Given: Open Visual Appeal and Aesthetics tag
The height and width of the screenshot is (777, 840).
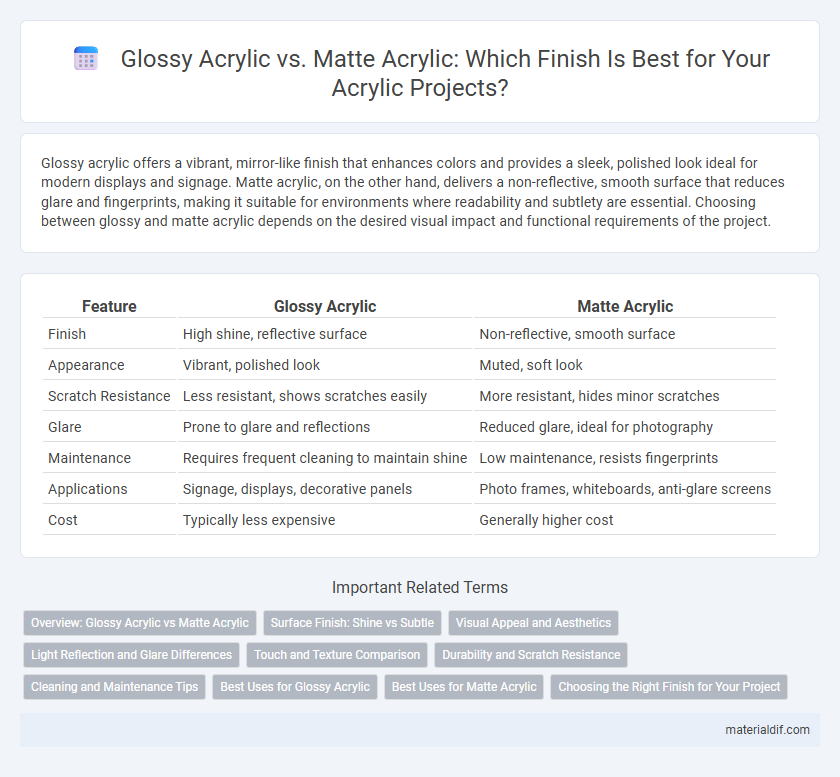Looking at the screenshot, I should 533,623.
